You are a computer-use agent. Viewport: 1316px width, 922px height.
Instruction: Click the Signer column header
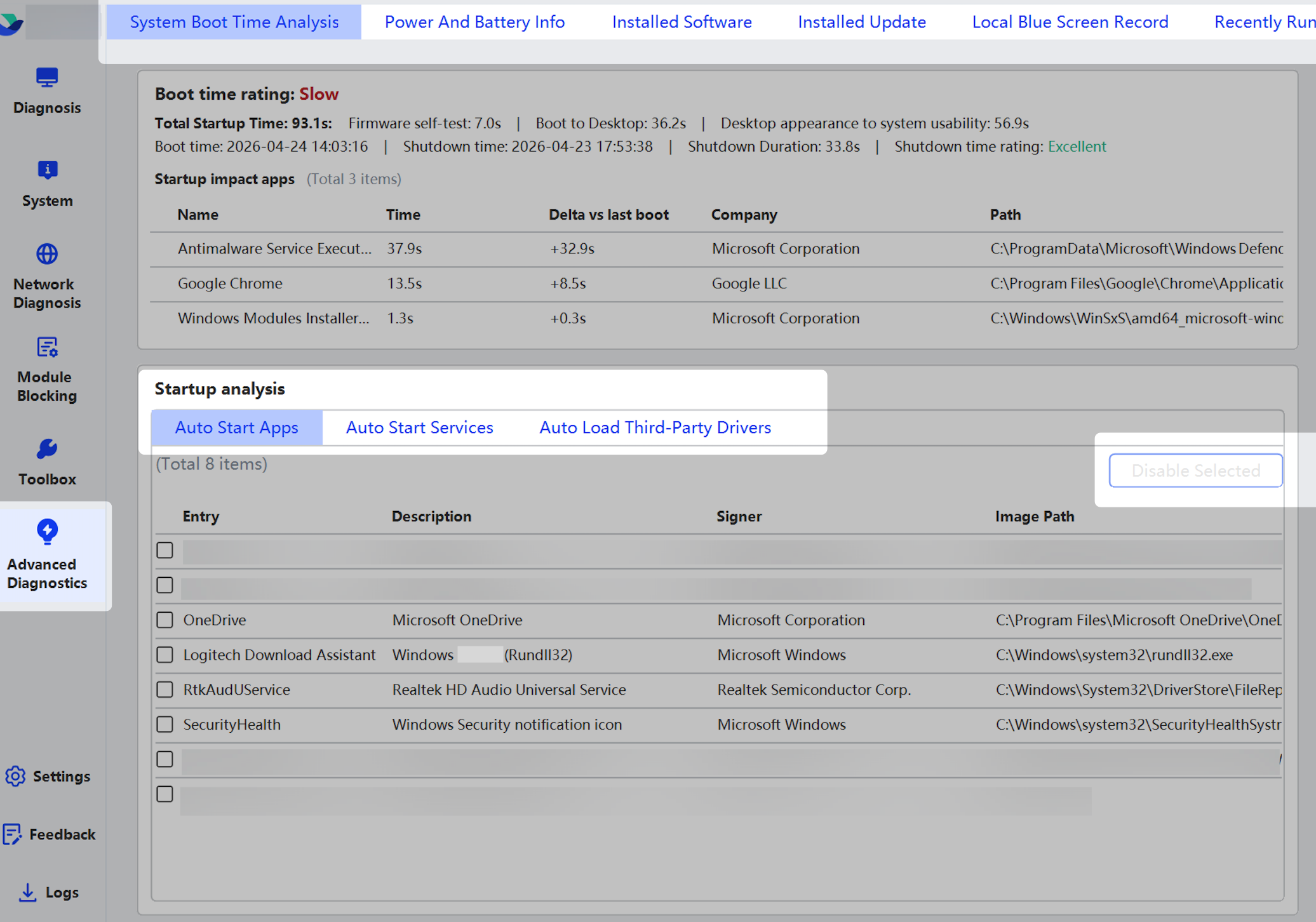tap(739, 517)
